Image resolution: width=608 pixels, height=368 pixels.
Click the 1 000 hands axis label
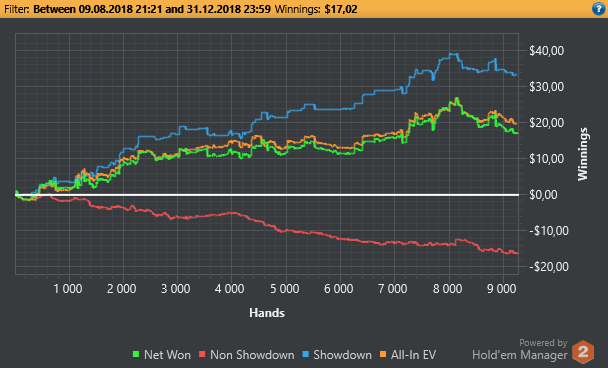68,289
